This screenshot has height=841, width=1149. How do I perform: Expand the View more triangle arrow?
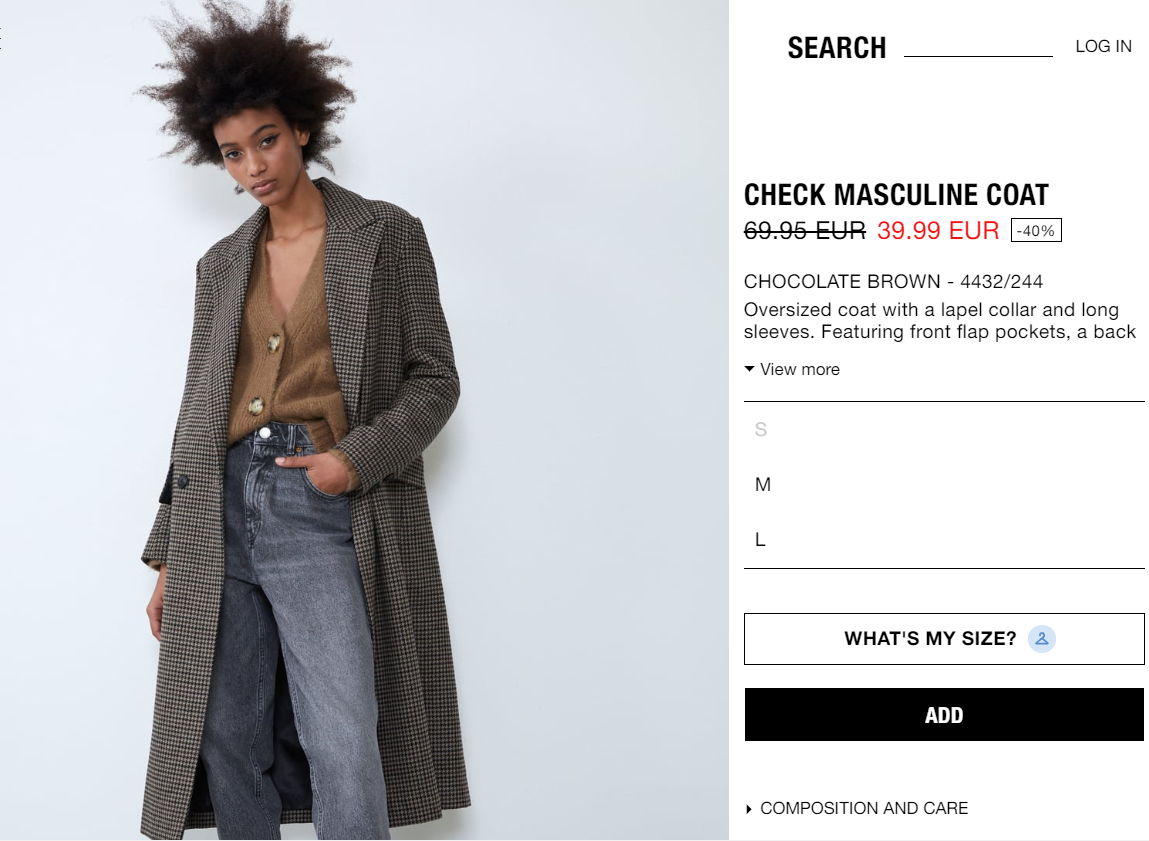749,369
